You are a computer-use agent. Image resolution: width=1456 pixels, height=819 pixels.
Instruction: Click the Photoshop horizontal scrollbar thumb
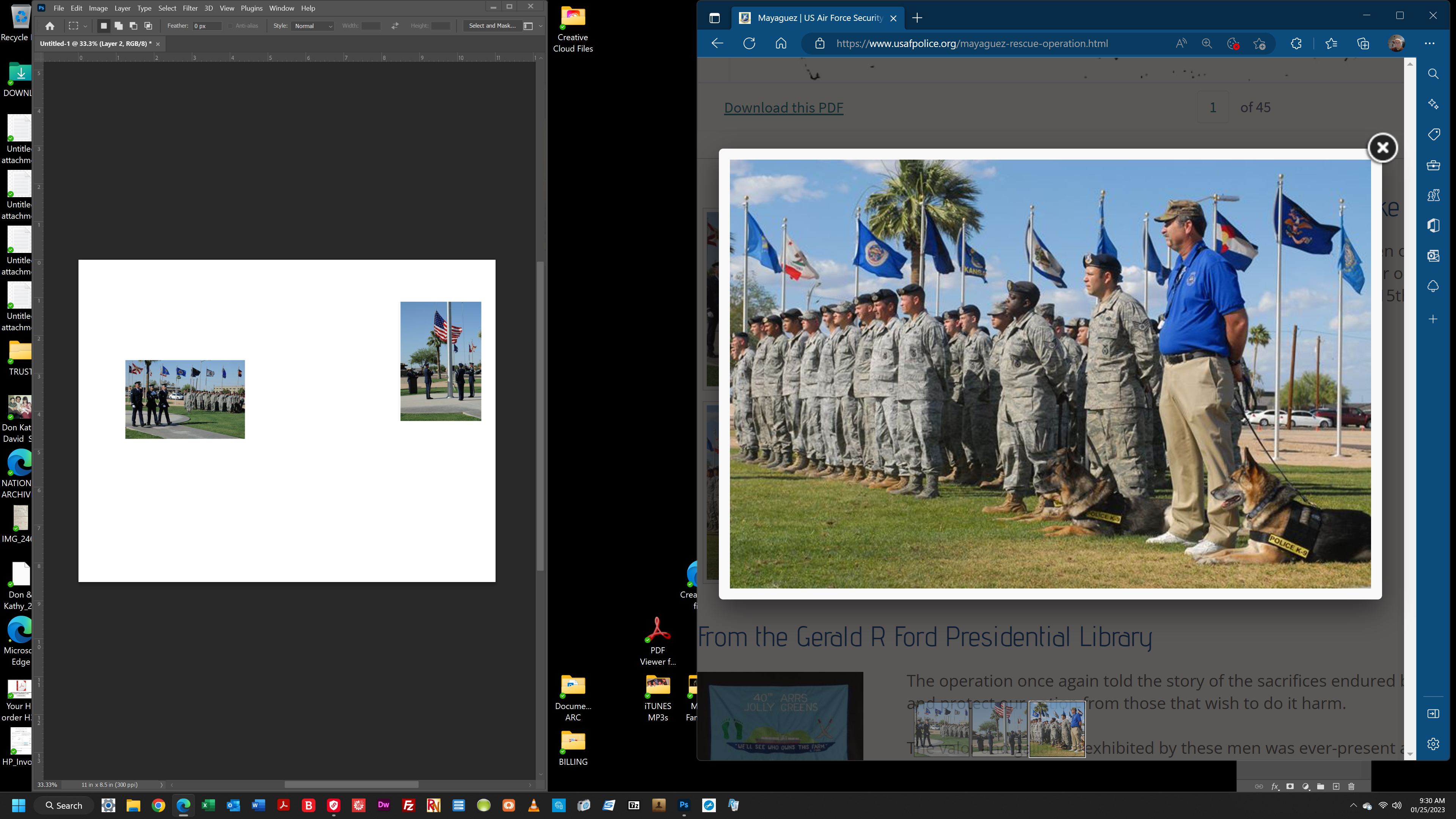click(351, 784)
